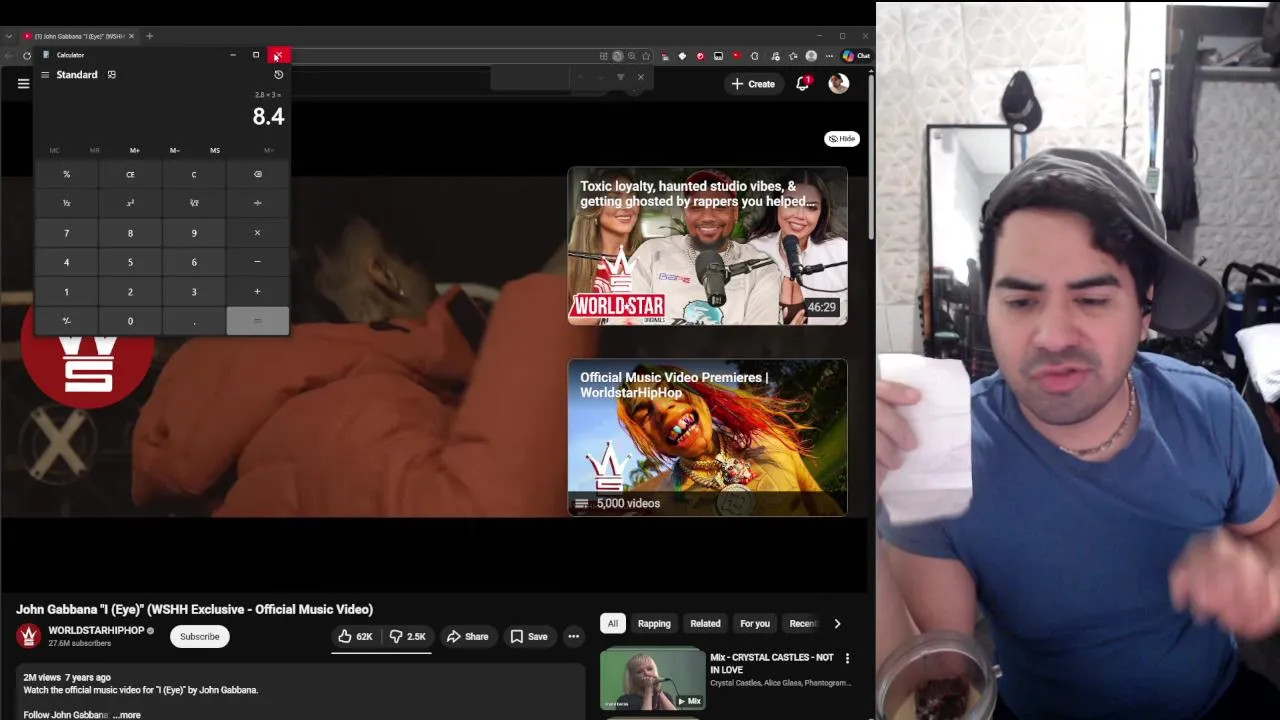This screenshot has height=720, width=1280.
Task: Click the divide operator key
Action: [x=257, y=203]
